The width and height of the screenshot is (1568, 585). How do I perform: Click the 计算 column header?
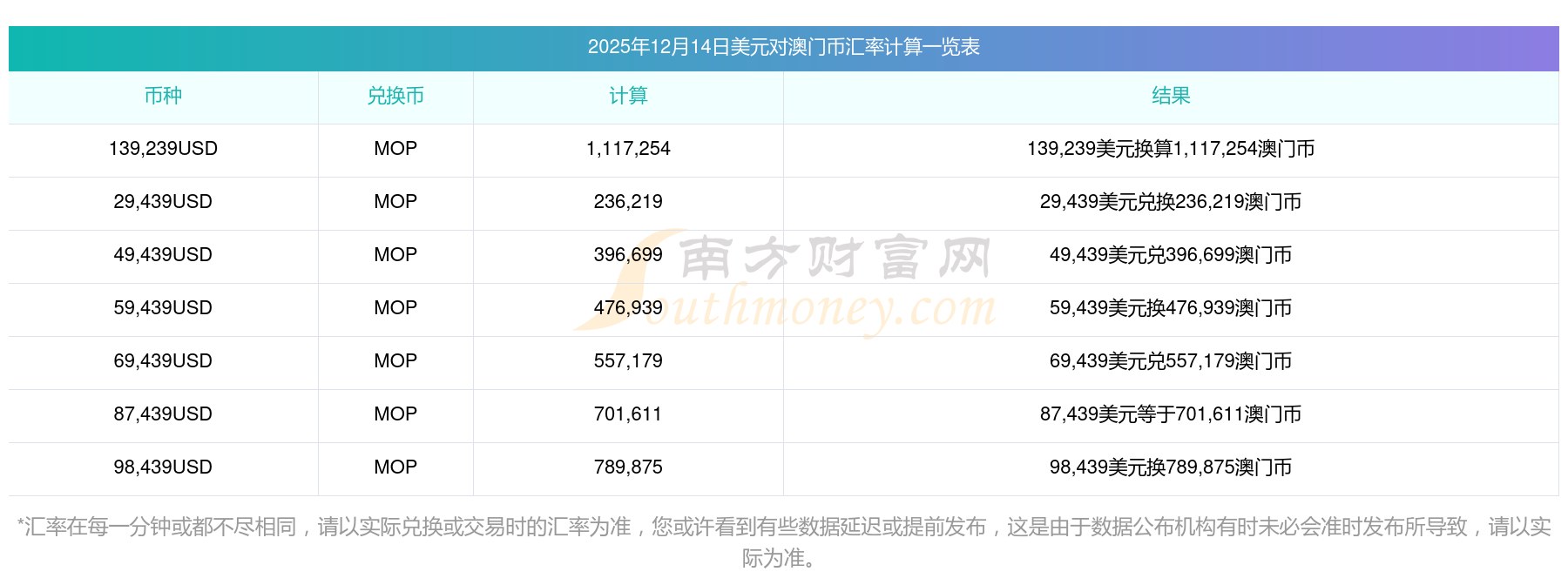pyautogui.click(x=628, y=96)
